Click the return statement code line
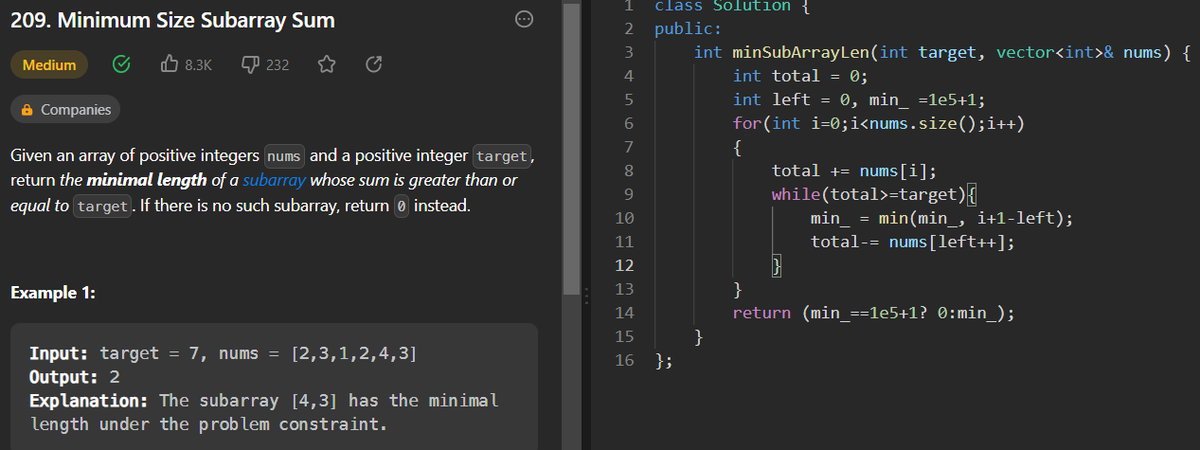Screen dimensions: 1200x450 pyautogui.click(x=875, y=314)
